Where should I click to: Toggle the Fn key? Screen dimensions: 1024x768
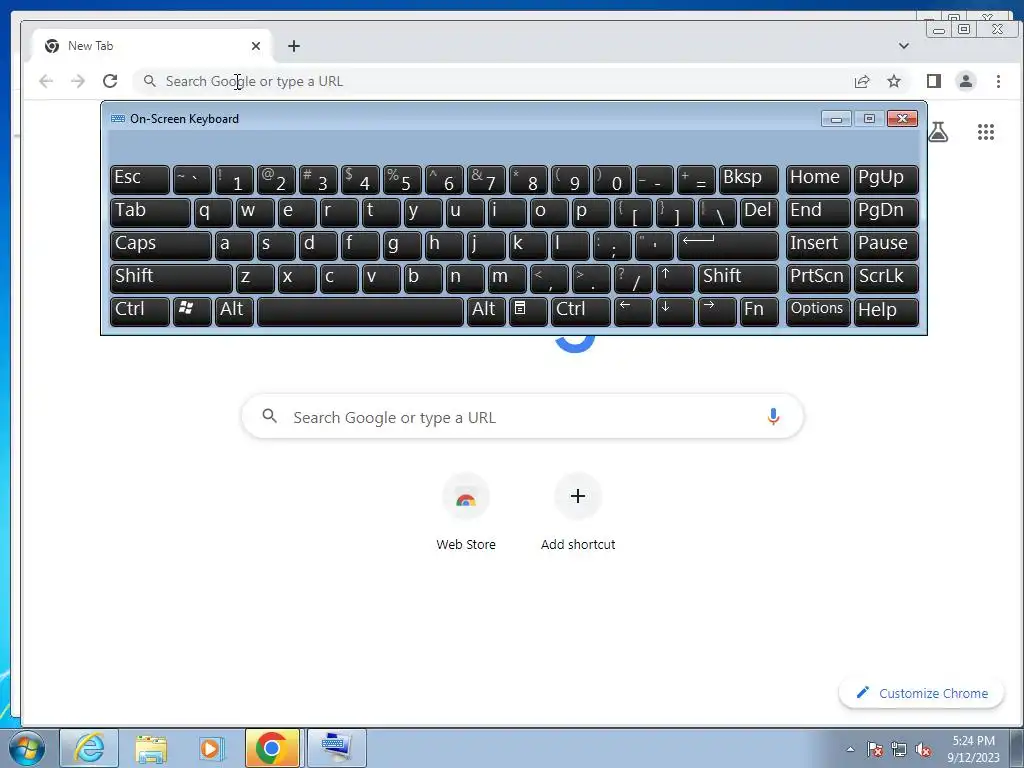(759, 311)
